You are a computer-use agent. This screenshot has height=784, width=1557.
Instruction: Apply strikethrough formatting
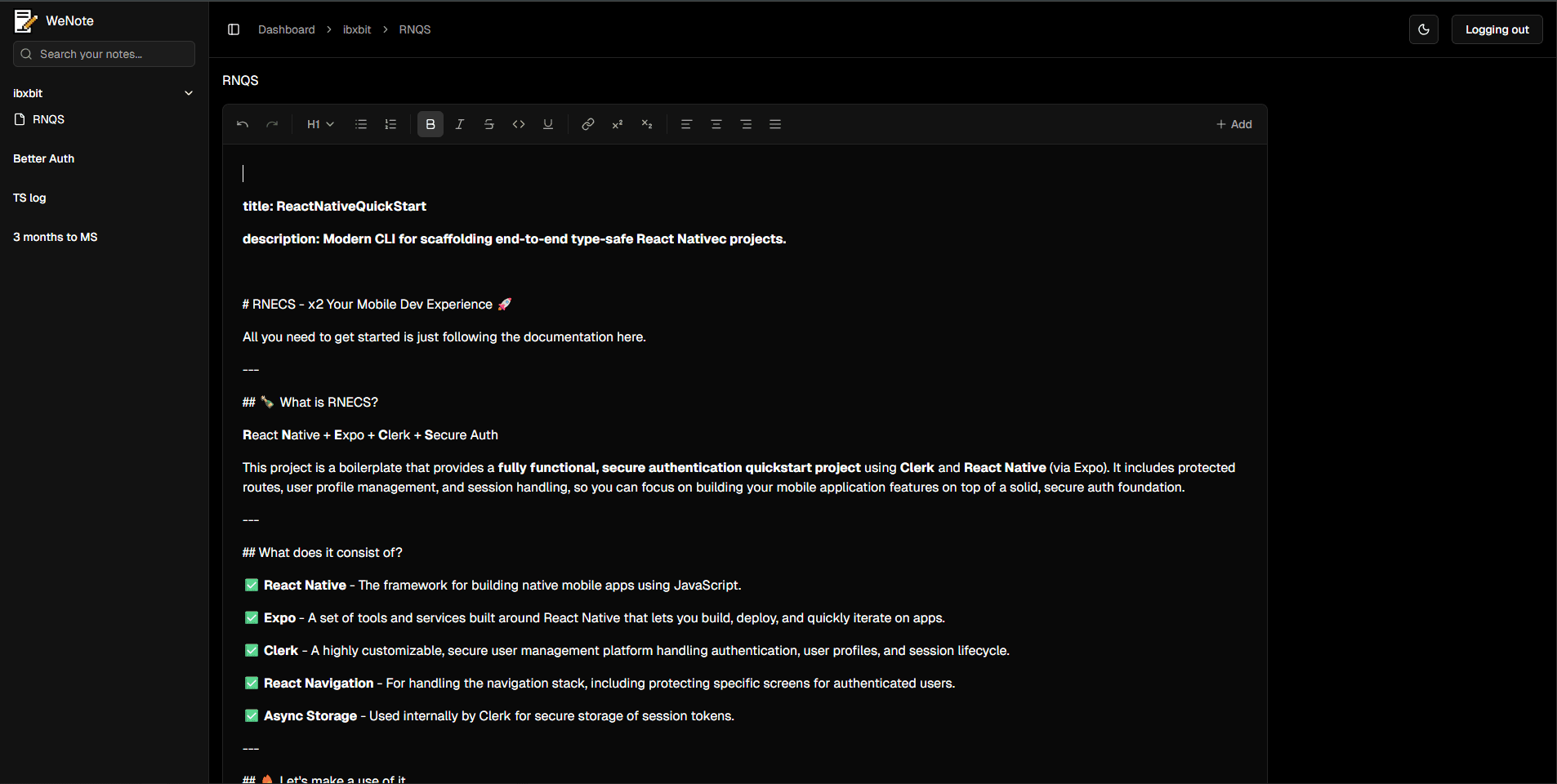tap(489, 124)
